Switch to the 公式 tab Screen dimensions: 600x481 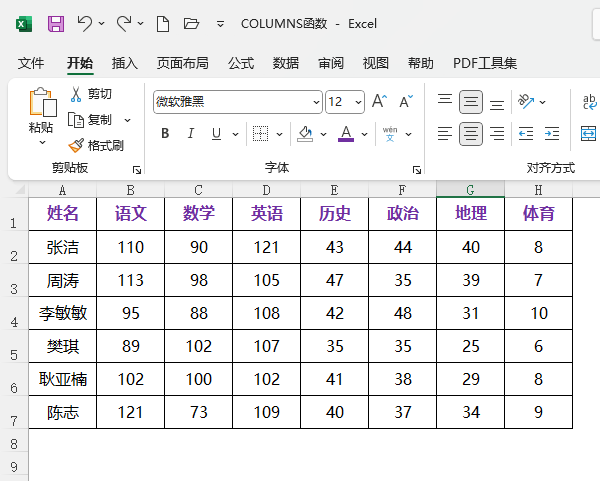point(241,63)
